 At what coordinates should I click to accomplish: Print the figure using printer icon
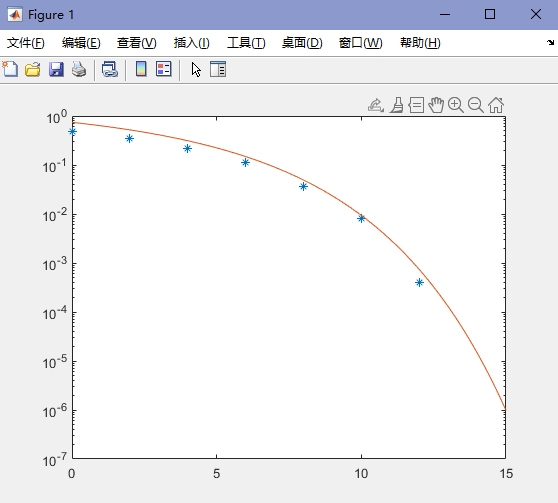click(x=79, y=69)
